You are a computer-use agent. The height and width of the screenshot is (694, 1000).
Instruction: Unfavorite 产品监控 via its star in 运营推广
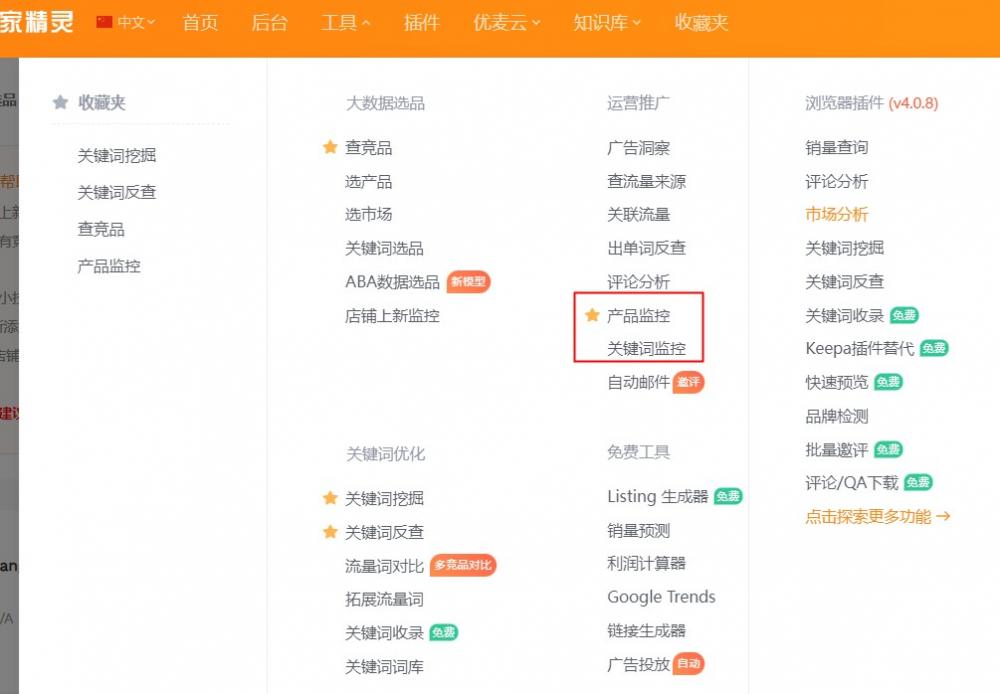point(592,316)
